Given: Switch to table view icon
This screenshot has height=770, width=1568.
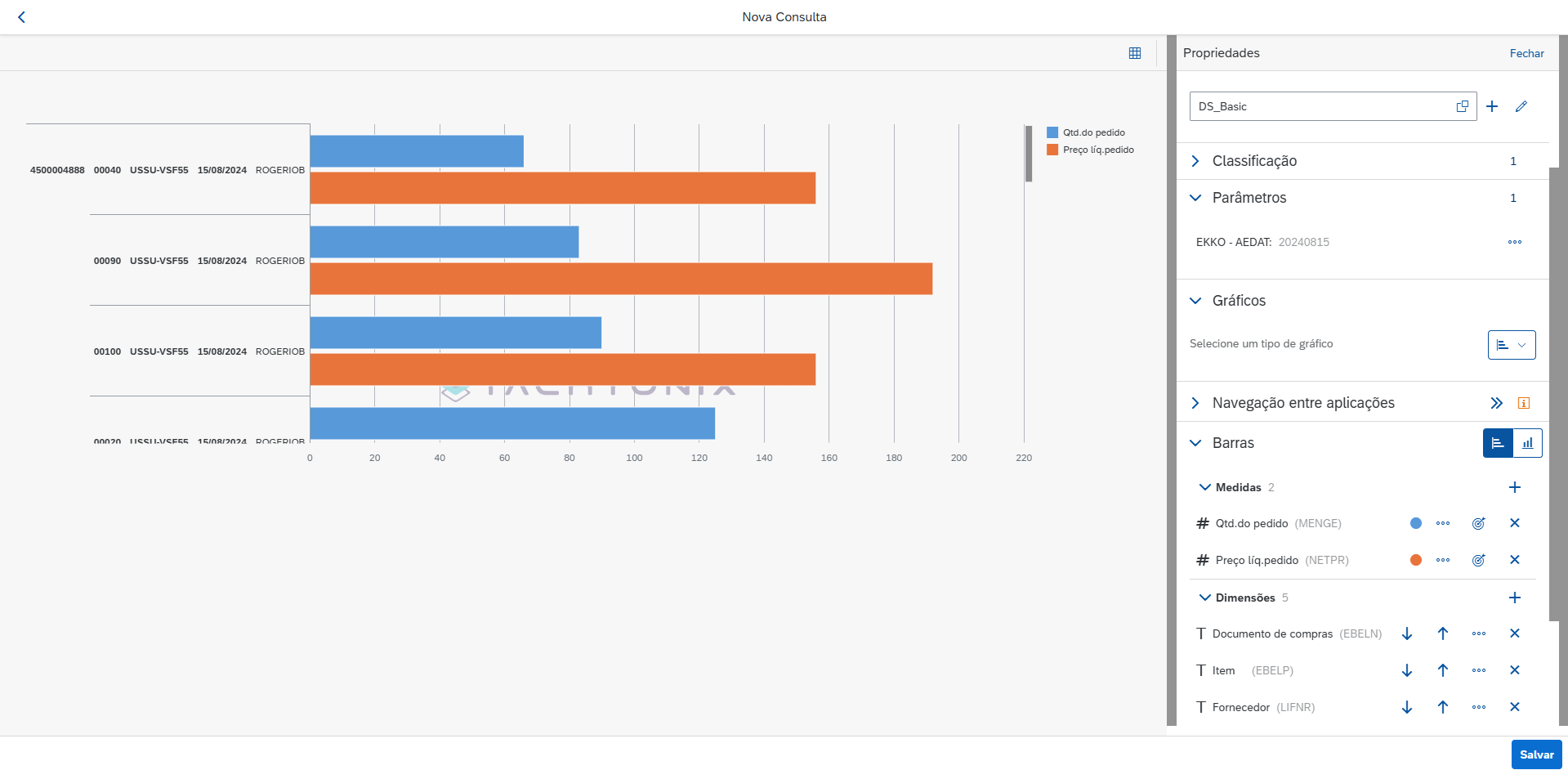Looking at the screenshot, I should click(1134, 53).
